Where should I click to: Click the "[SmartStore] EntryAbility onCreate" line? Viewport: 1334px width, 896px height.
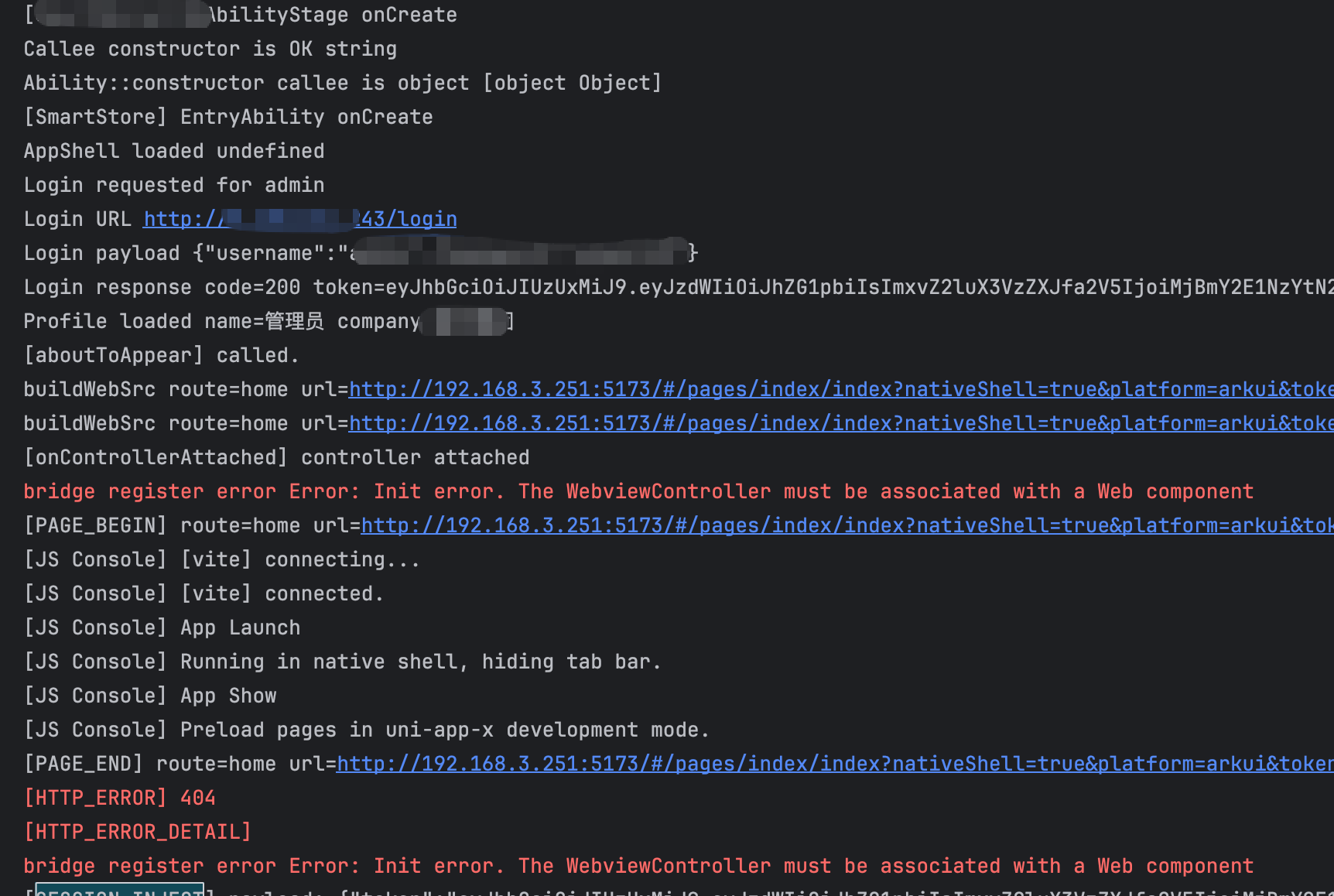pos(228,117)
